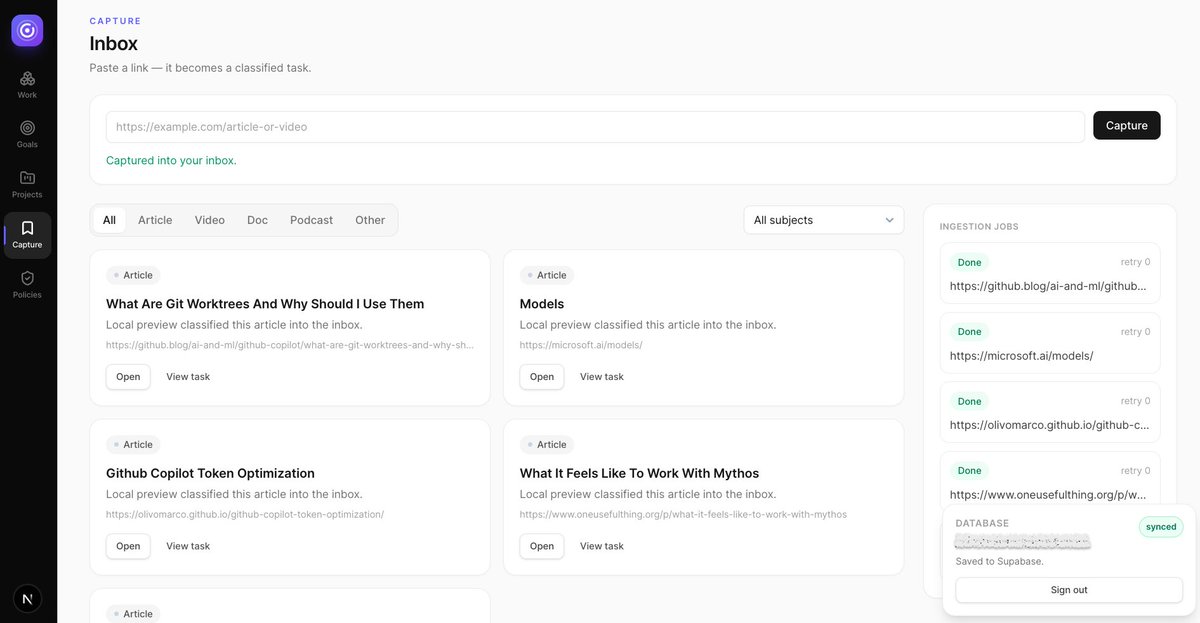
Task: Filter inbox by Article tab
Action: [155, 220]
